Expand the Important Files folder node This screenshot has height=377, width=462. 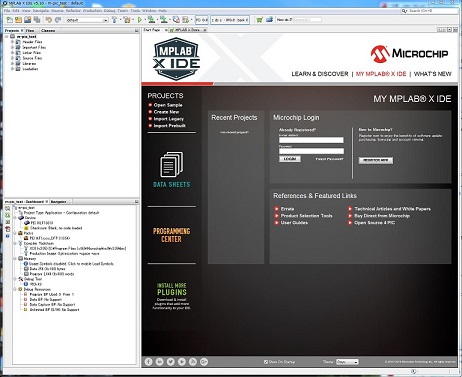pyautogui.click(x=12, y=47)
